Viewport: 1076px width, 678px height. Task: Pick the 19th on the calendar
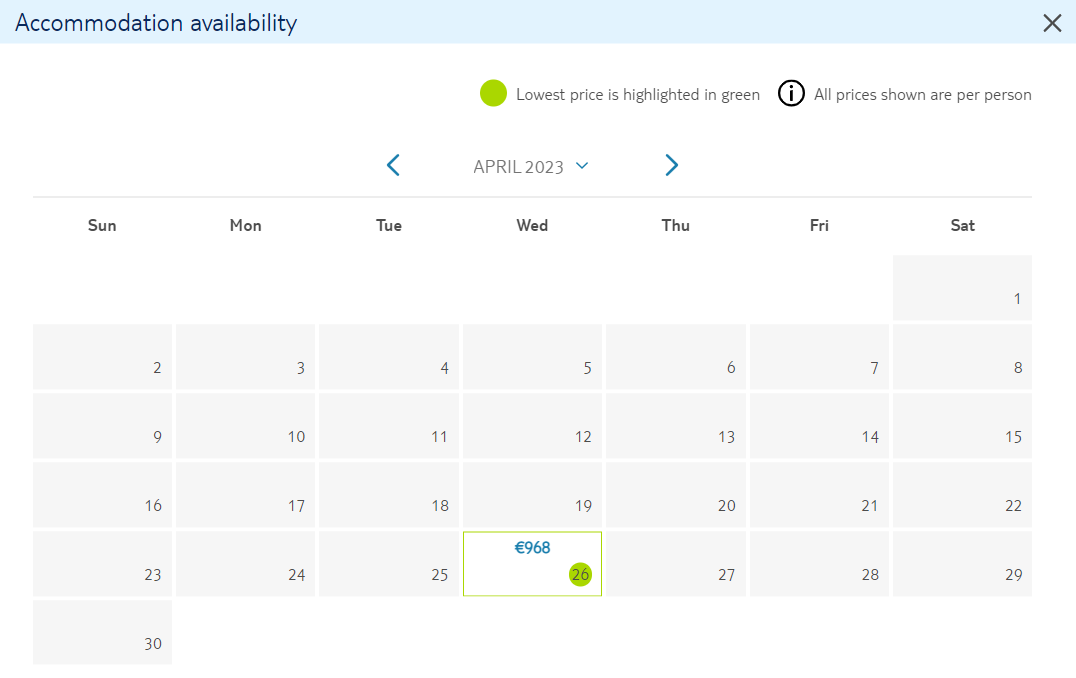(x=533, y=495)
